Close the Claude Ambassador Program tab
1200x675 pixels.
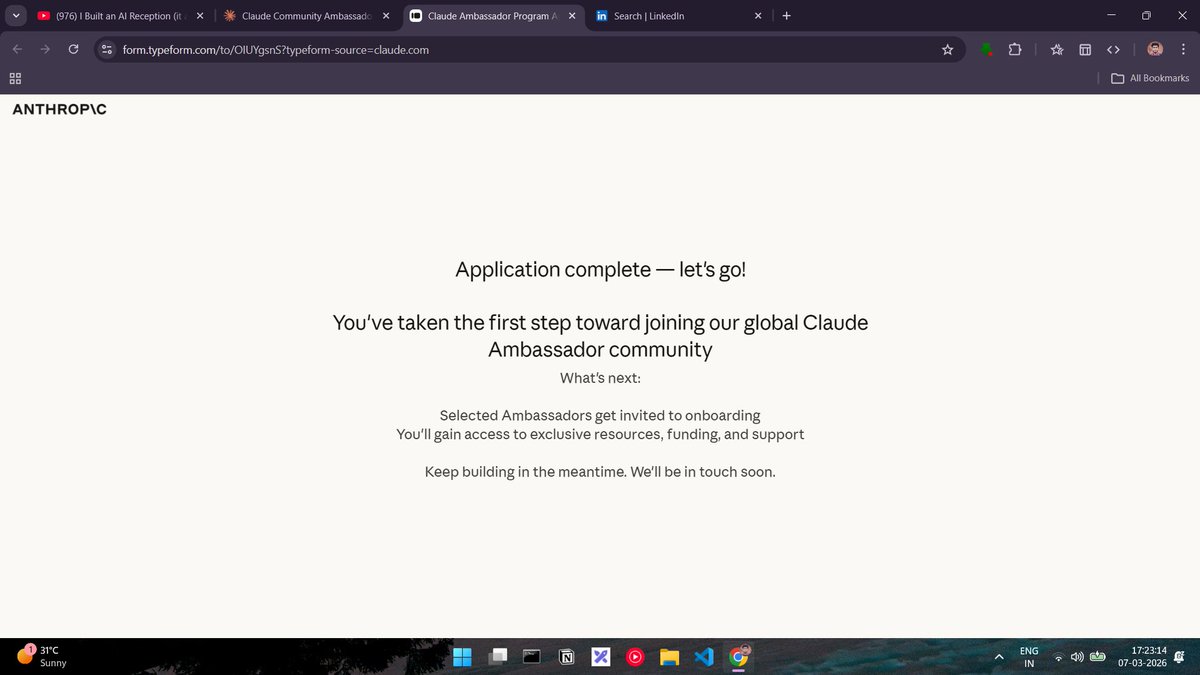(x=572, y=16)
